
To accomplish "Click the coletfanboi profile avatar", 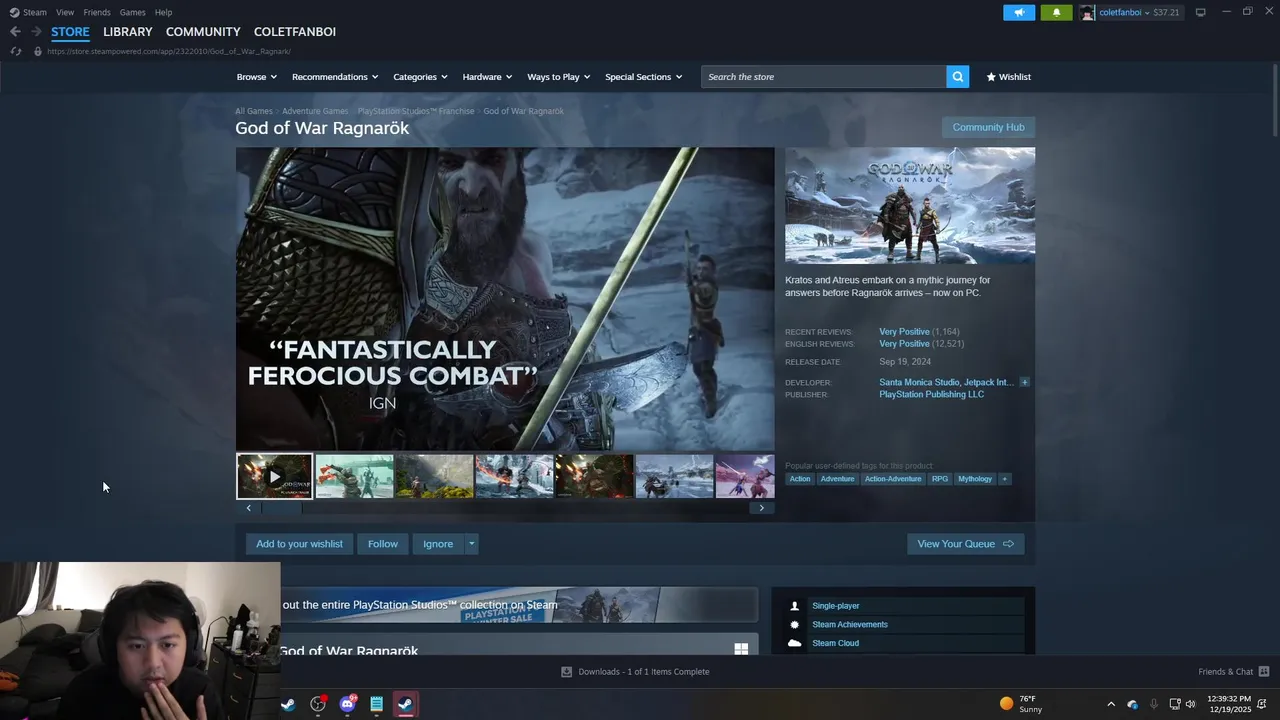I will [x=1087, y=12].
